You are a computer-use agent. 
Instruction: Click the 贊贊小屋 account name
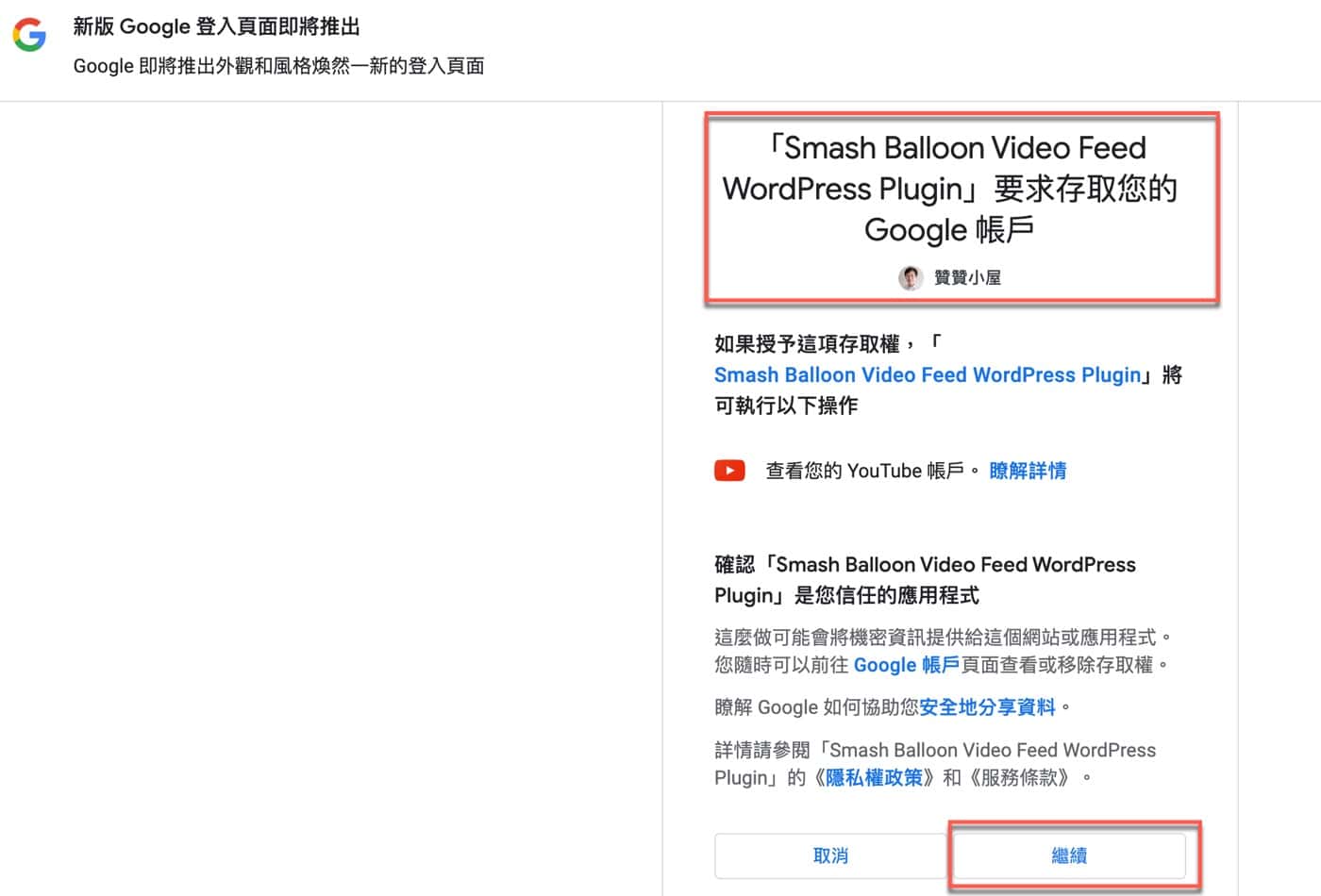tap(967, 277)
